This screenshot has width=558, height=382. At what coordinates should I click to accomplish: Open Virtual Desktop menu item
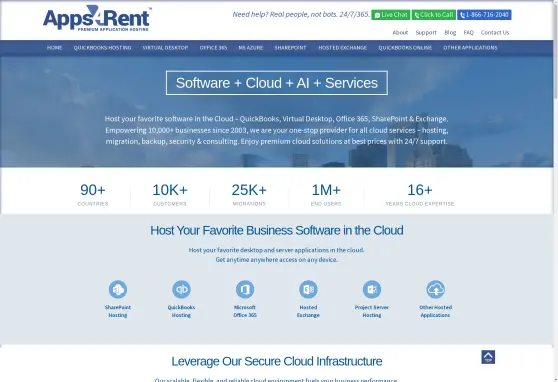[165, 48]
